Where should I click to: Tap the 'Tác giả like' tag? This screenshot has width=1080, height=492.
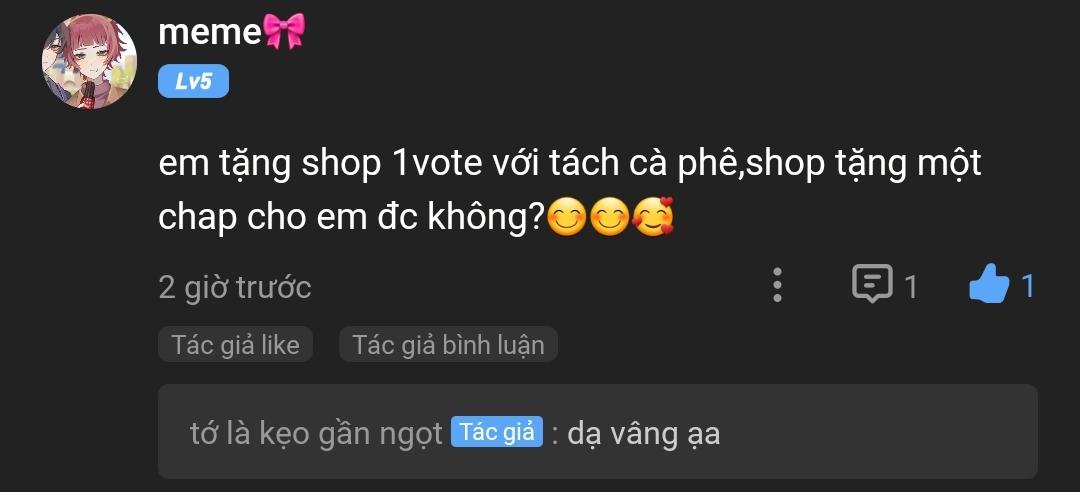click(236, 345)
